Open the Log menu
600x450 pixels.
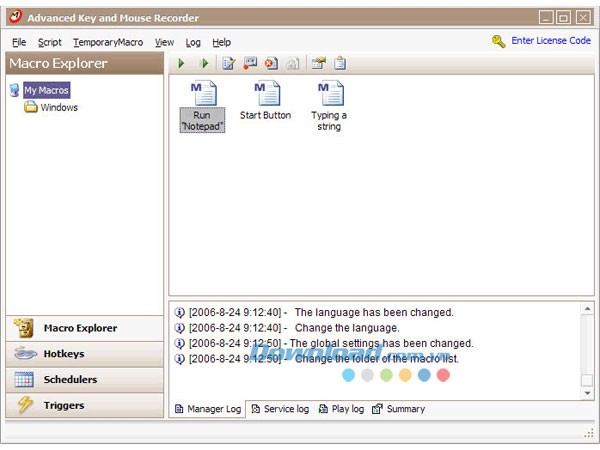click(x=193, y=42)
